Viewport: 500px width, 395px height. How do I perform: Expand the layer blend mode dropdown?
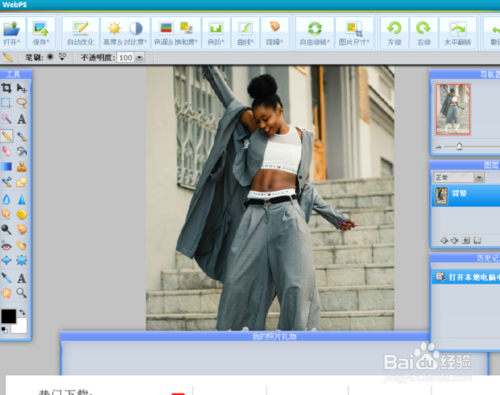click(x=479, y=177)
